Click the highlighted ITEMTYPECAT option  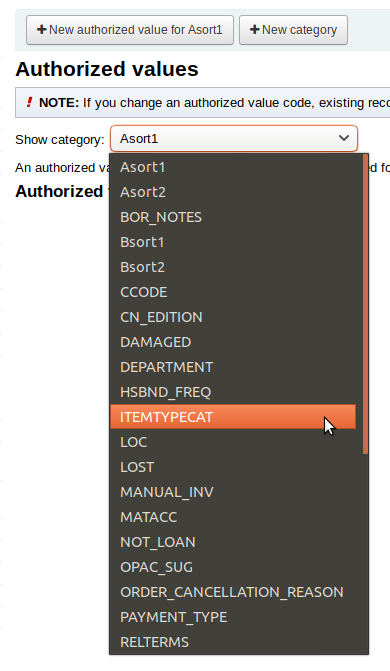(x=233, y=417)
